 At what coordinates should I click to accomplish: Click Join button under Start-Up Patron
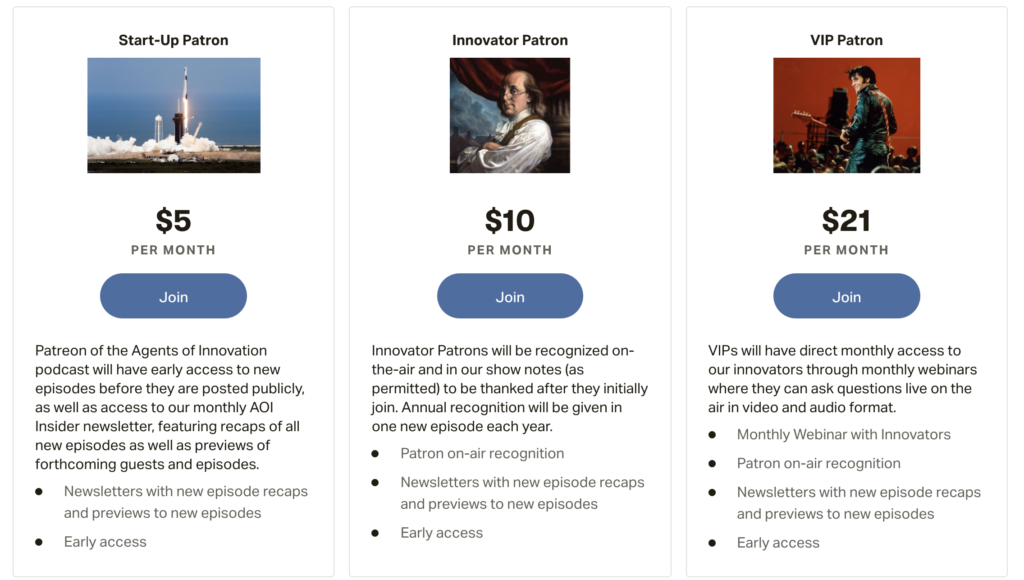[173, 296]
